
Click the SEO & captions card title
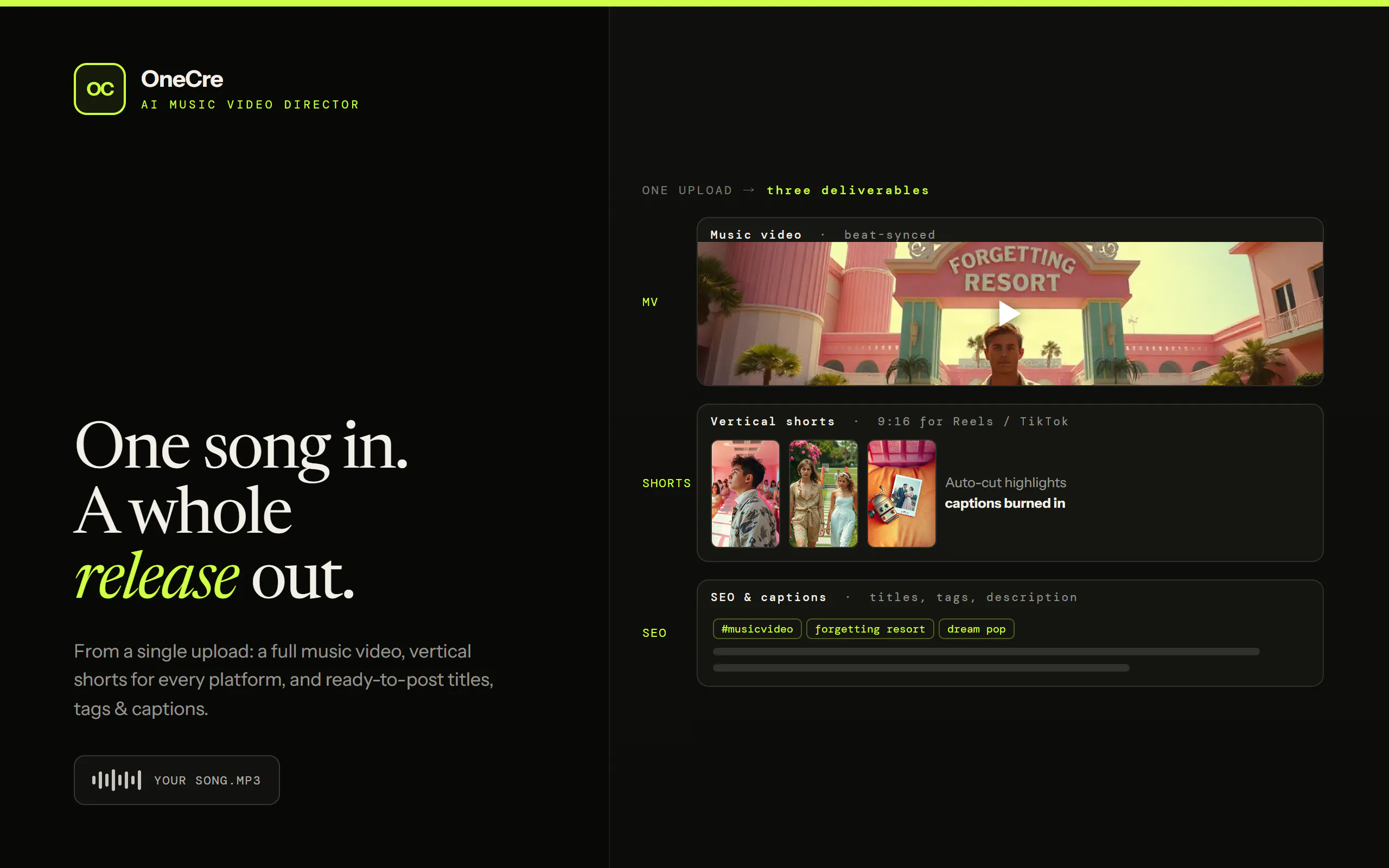pyautogui.click(x=768, y=597)
